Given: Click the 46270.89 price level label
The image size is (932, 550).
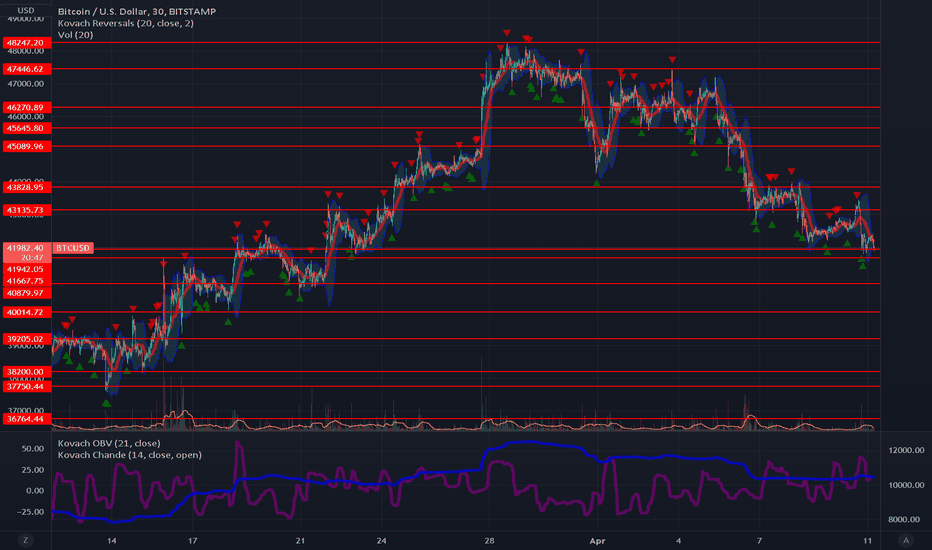Looking at the screenshot, I should (x=27, y=108).
